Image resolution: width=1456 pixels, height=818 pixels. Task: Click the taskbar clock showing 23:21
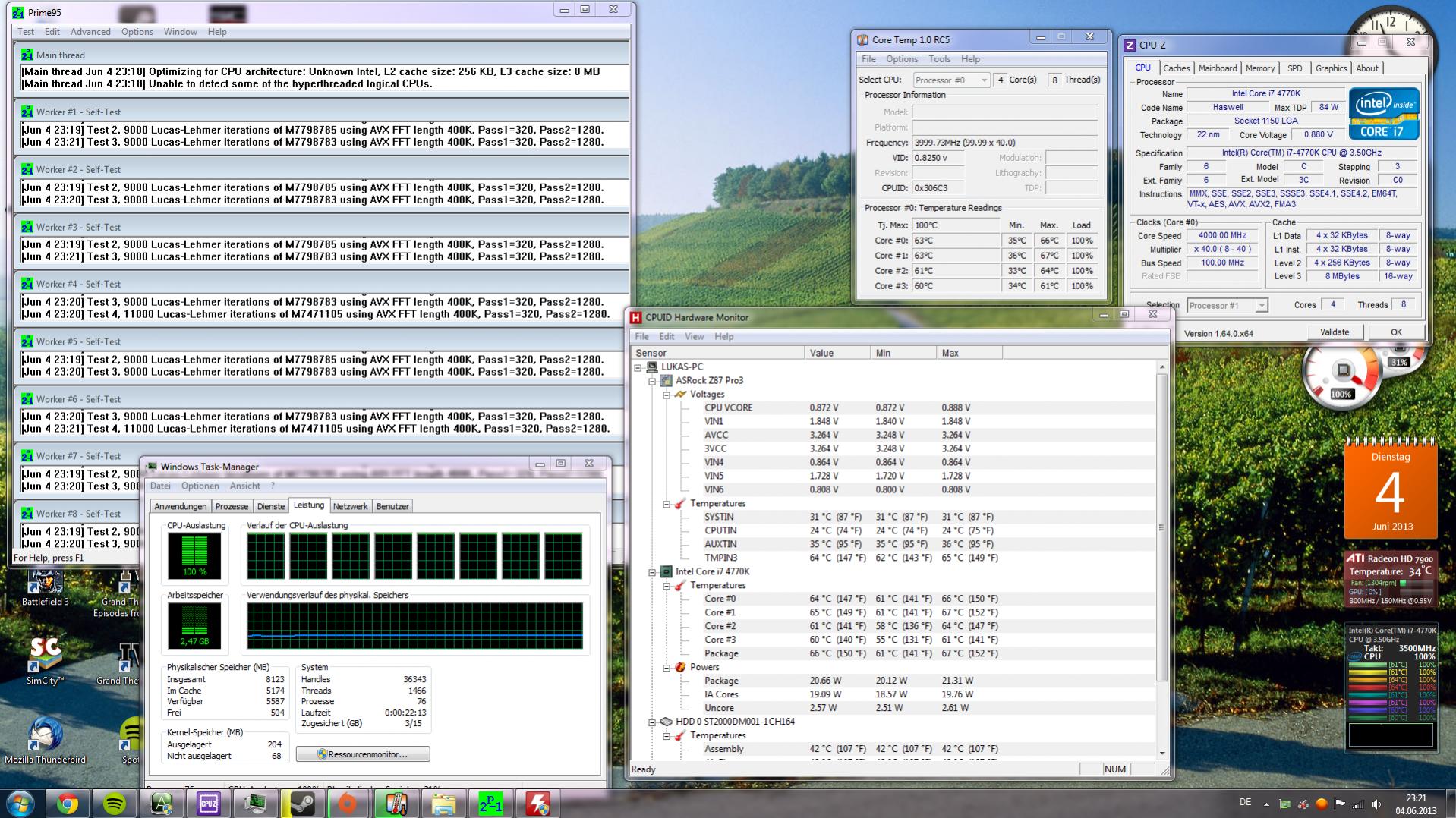[x=1416, y=804]
